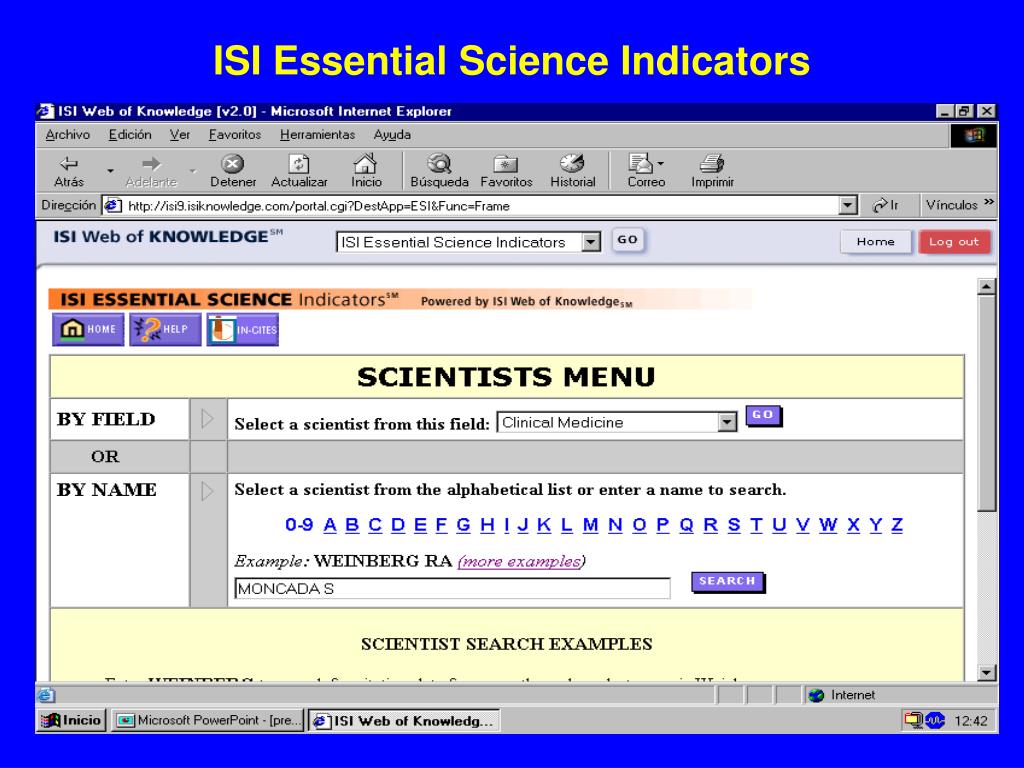Viewport: 1024px width, 768px height.
Task: Click the page scrollbar down arrow
Action: coord(986,672)
